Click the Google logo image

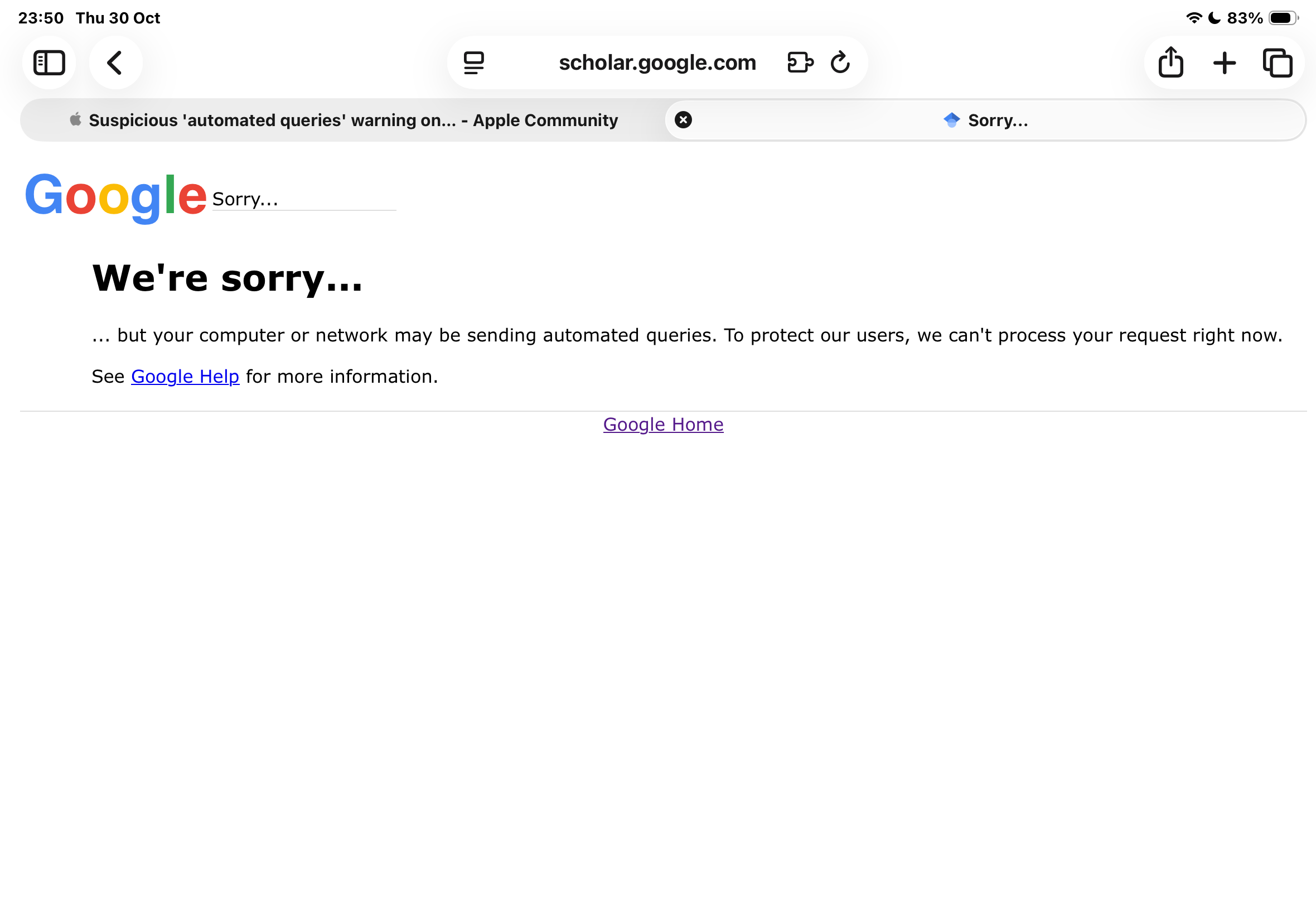[x=115, y=196]
